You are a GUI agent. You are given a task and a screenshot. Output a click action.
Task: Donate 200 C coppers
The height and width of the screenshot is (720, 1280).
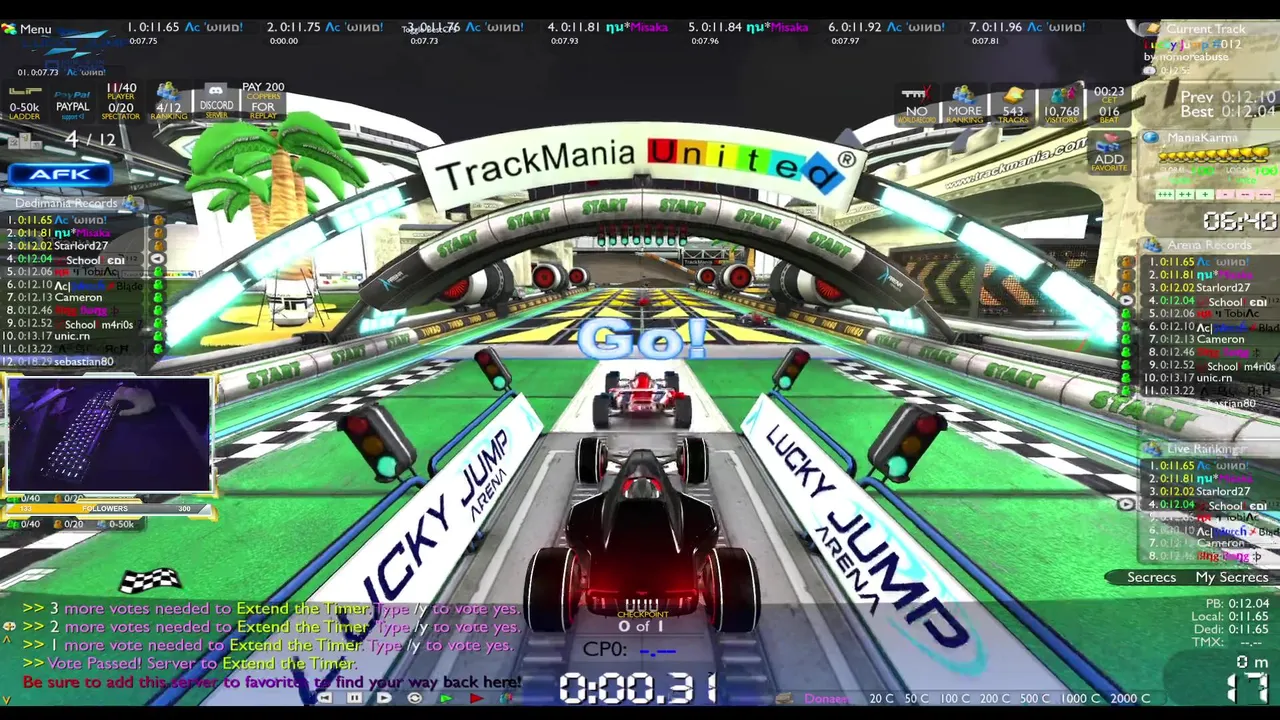pyautogui.click(x=995, y=698)
